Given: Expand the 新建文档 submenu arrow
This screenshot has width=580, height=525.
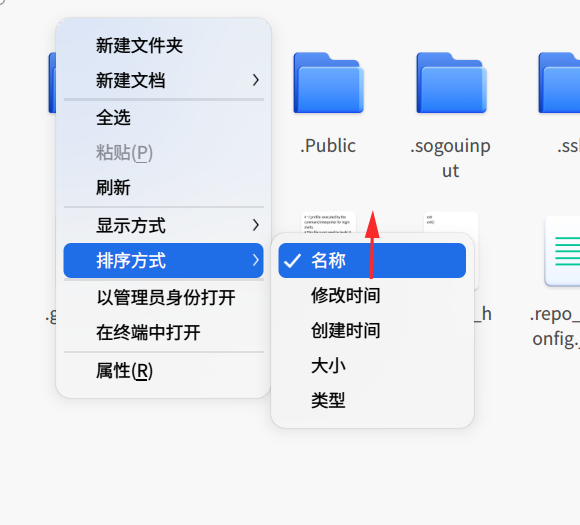Looking at the screenshot, I should [x=256, y=80].
